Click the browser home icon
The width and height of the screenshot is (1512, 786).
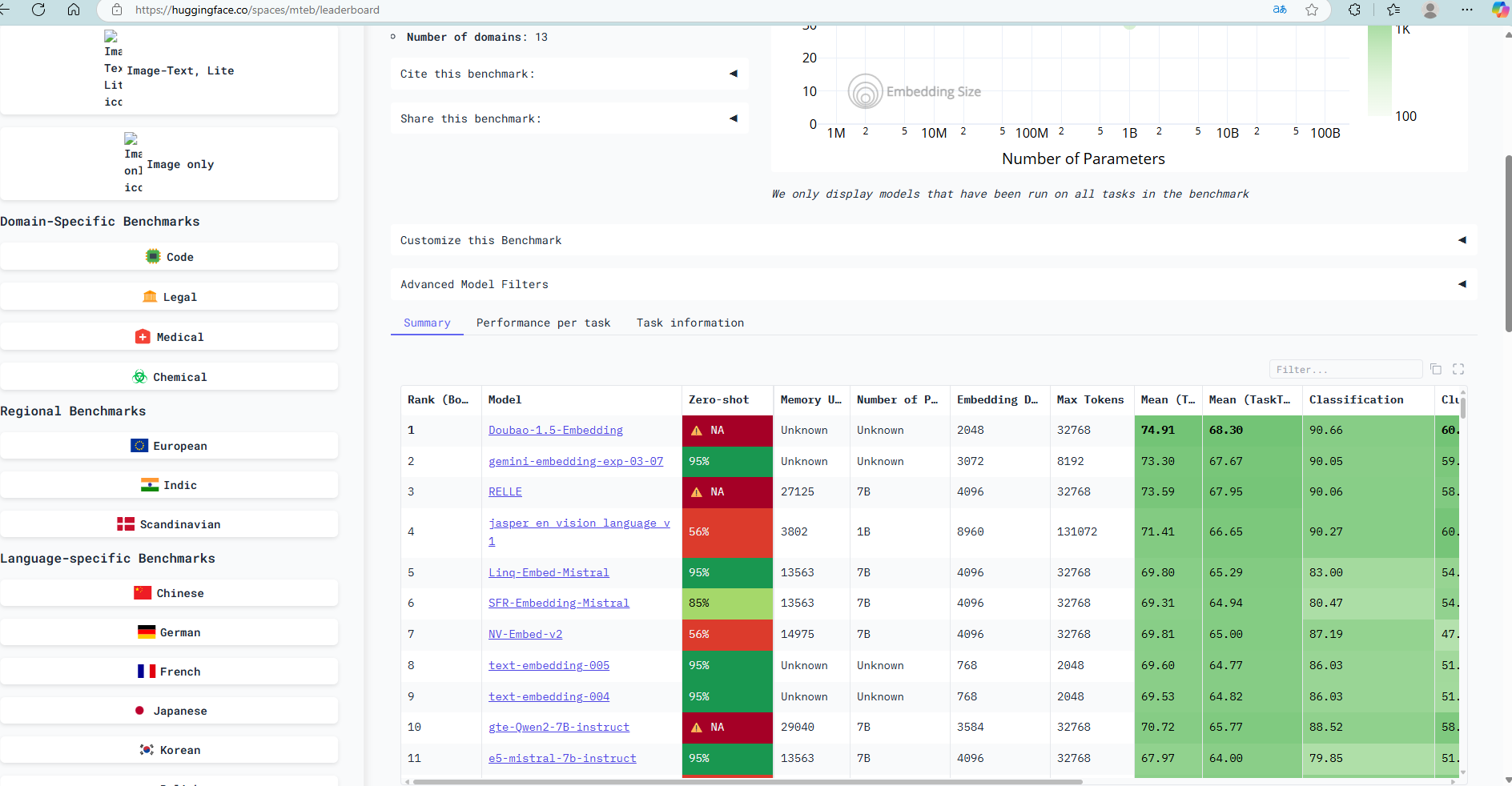click(74, 10)
